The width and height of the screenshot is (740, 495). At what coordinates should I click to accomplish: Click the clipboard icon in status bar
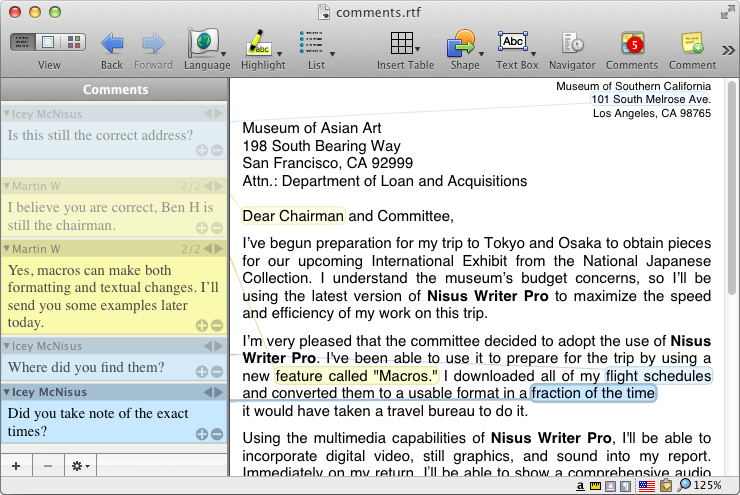point(666,485)
